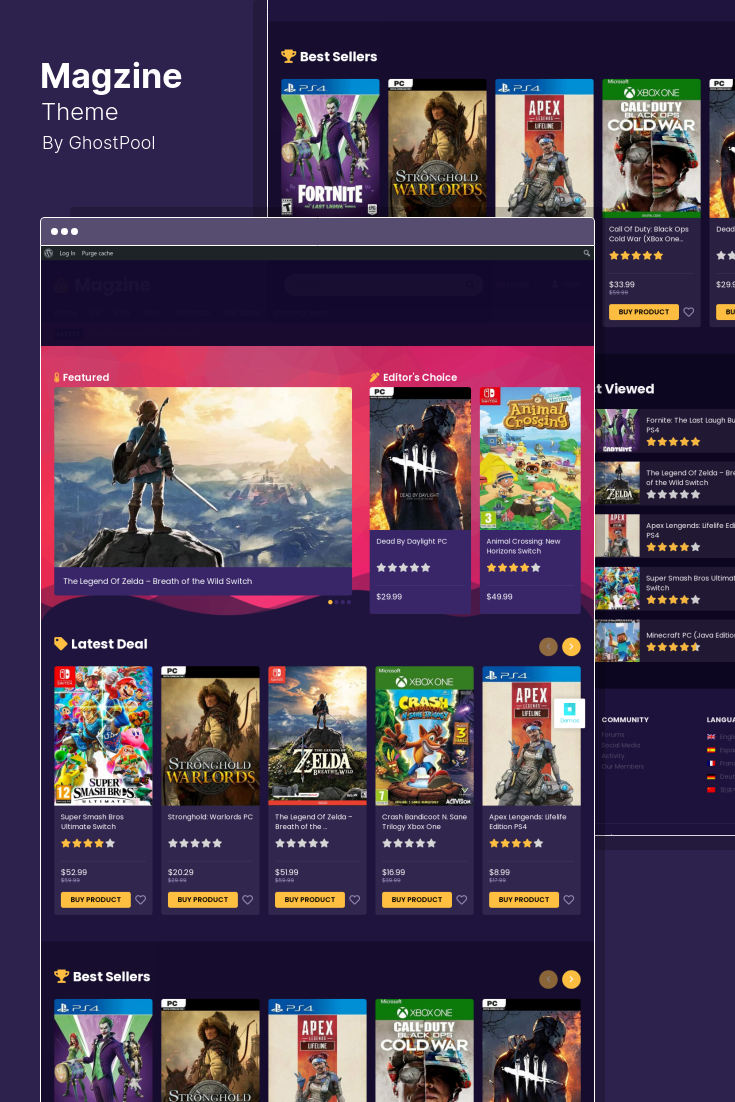Open the floating Demos button

(569, 713)
